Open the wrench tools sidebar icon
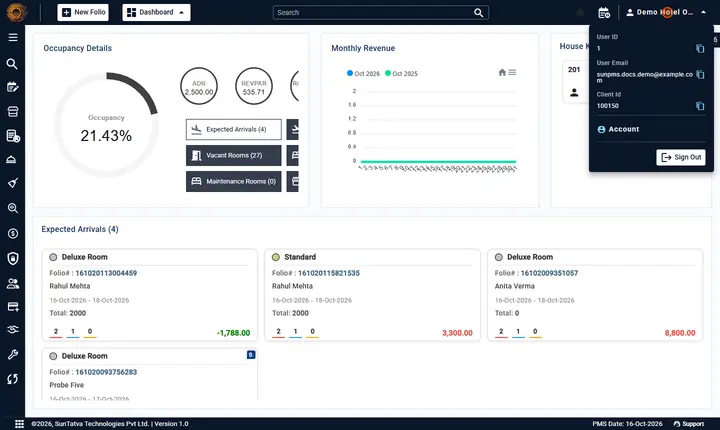This screenshot has width=720, height=430. pos(13,354)
